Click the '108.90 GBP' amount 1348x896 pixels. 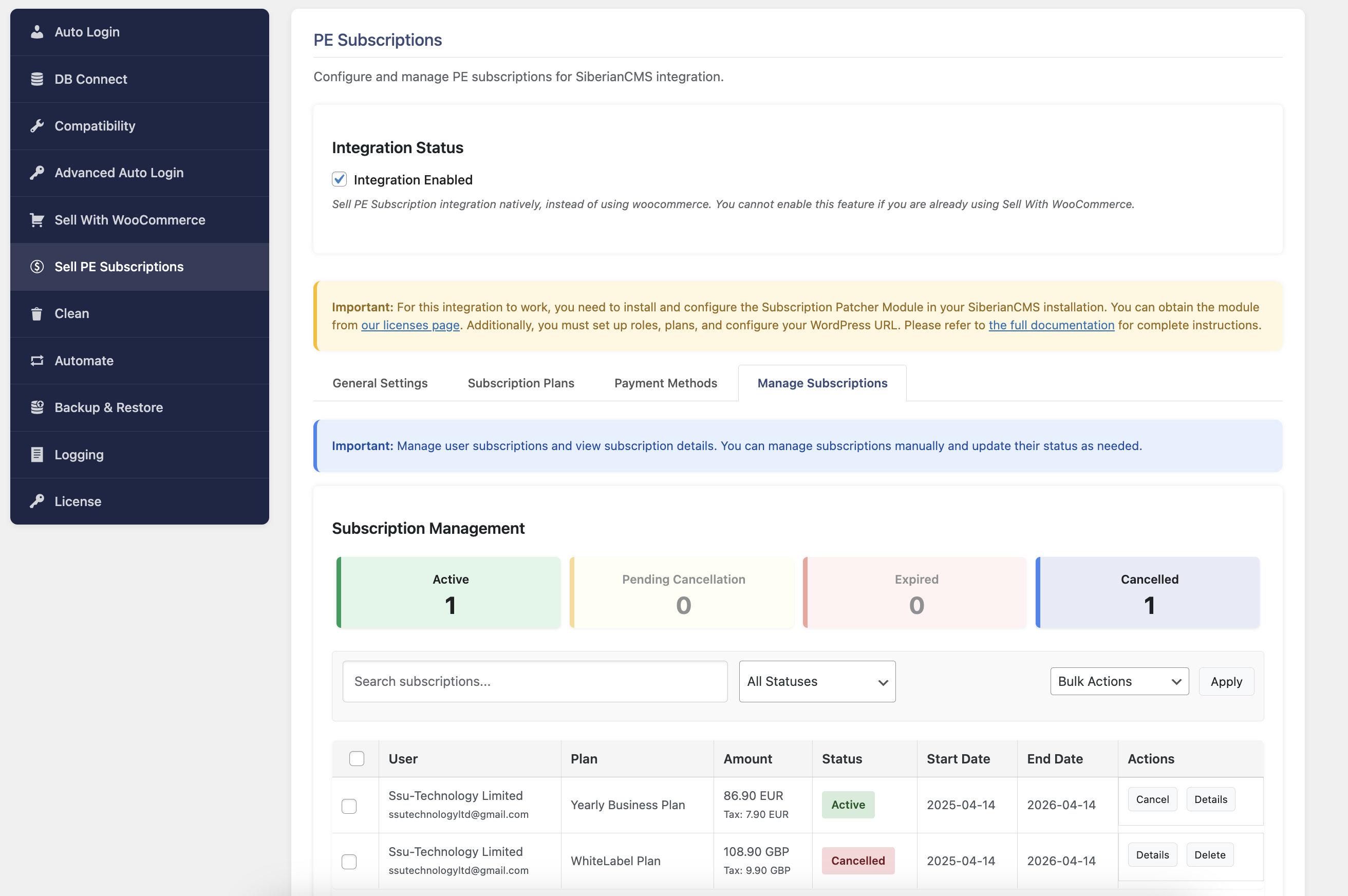click(756, 851)
